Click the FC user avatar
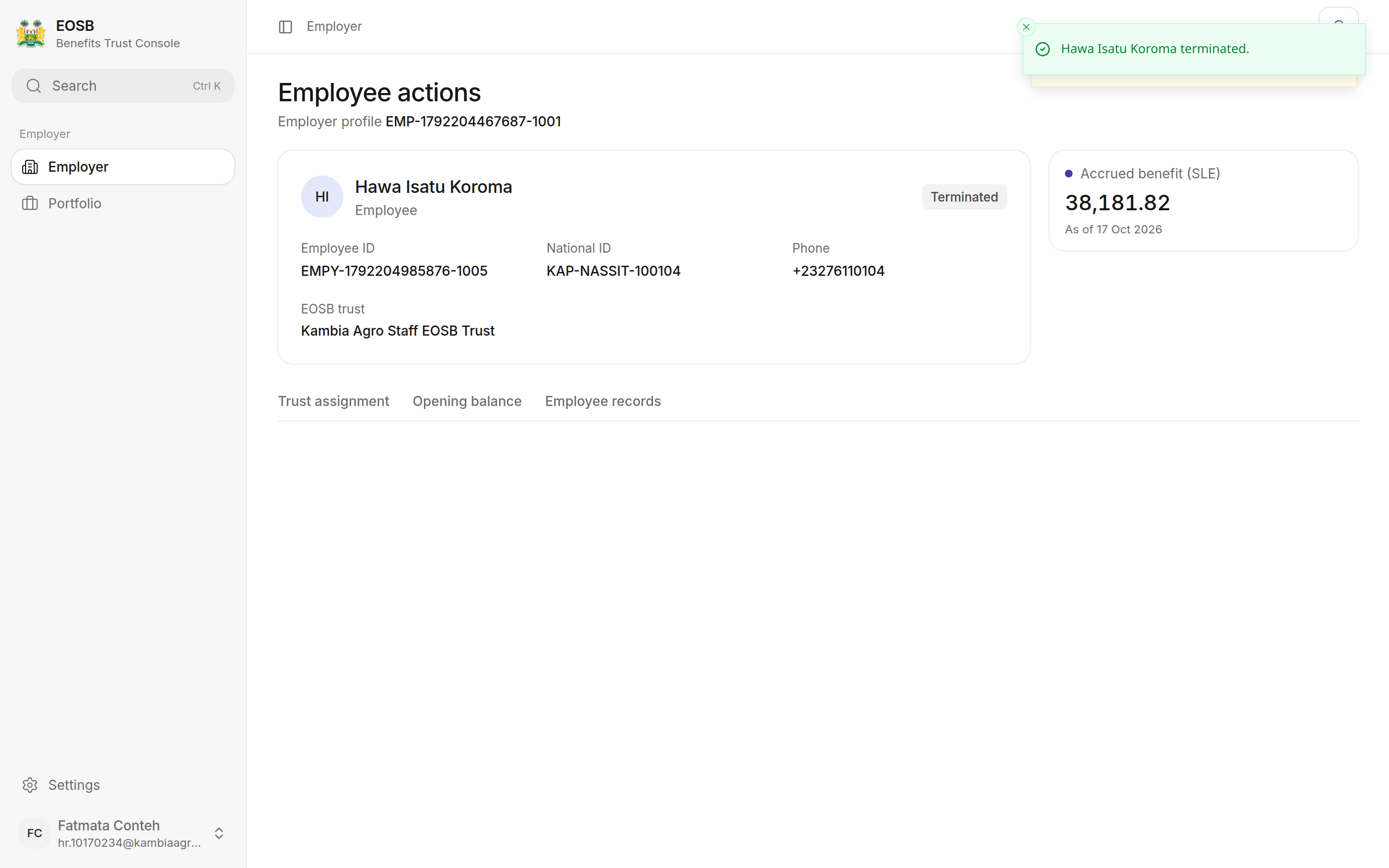Screen dimensions: 1389x868 [x=34, y=833]
